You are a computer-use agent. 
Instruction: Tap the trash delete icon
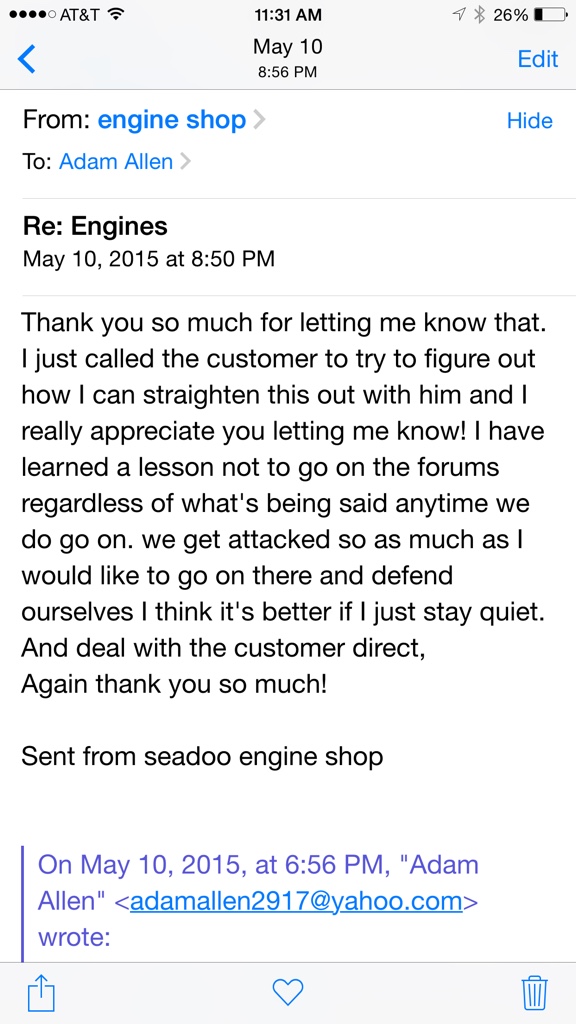click(x=535, y=993)
